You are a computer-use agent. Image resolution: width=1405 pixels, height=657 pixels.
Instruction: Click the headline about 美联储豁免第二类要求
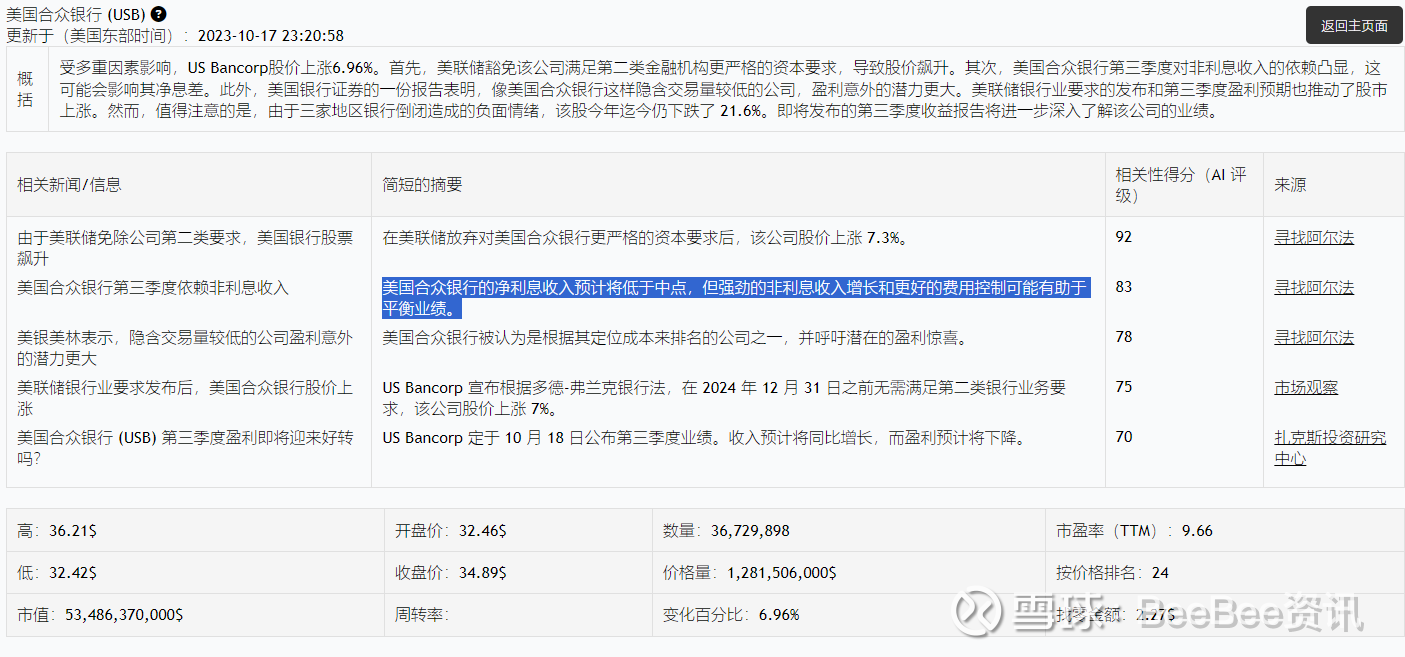pos(183,247)
